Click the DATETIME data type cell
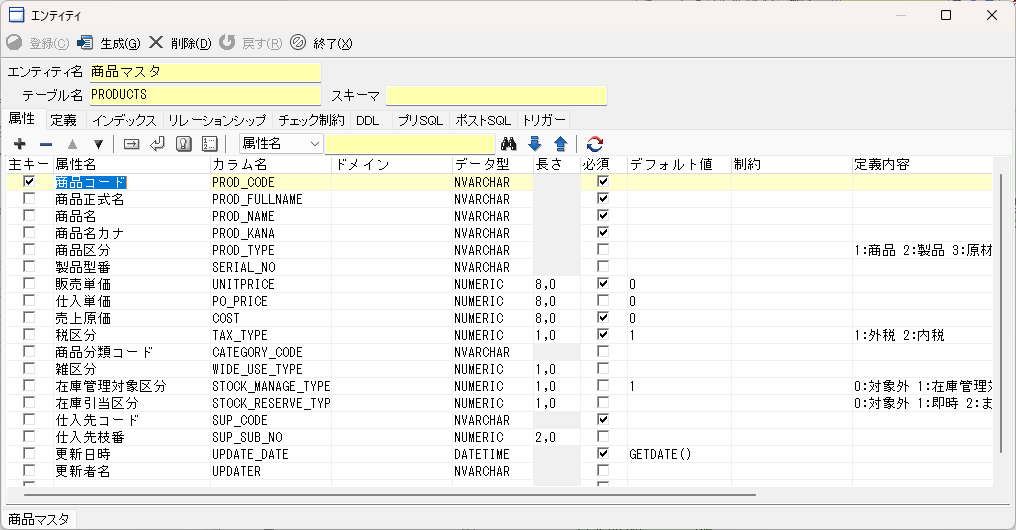The height and width of the screenshot is (530, 1016). (492, 454)
